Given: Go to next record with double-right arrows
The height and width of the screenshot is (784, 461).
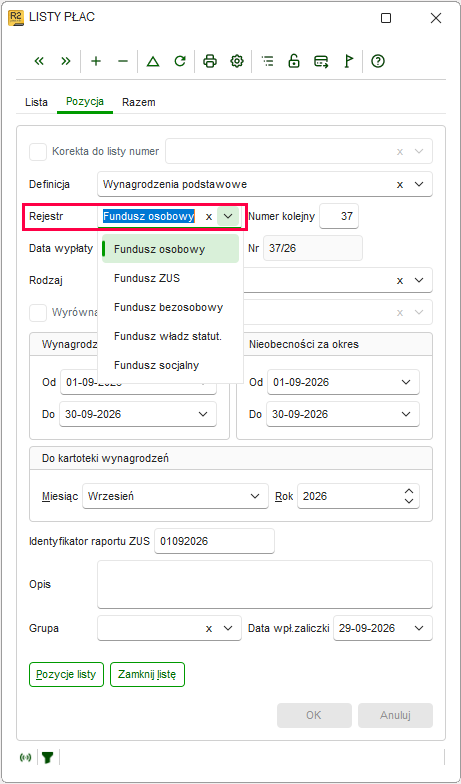Looking at the screenshot, I should (66, 61).
